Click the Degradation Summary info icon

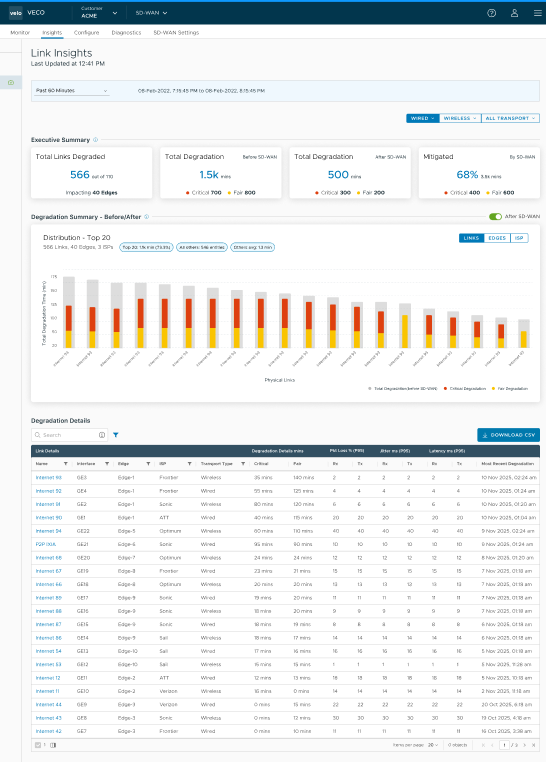click(147, 217)
